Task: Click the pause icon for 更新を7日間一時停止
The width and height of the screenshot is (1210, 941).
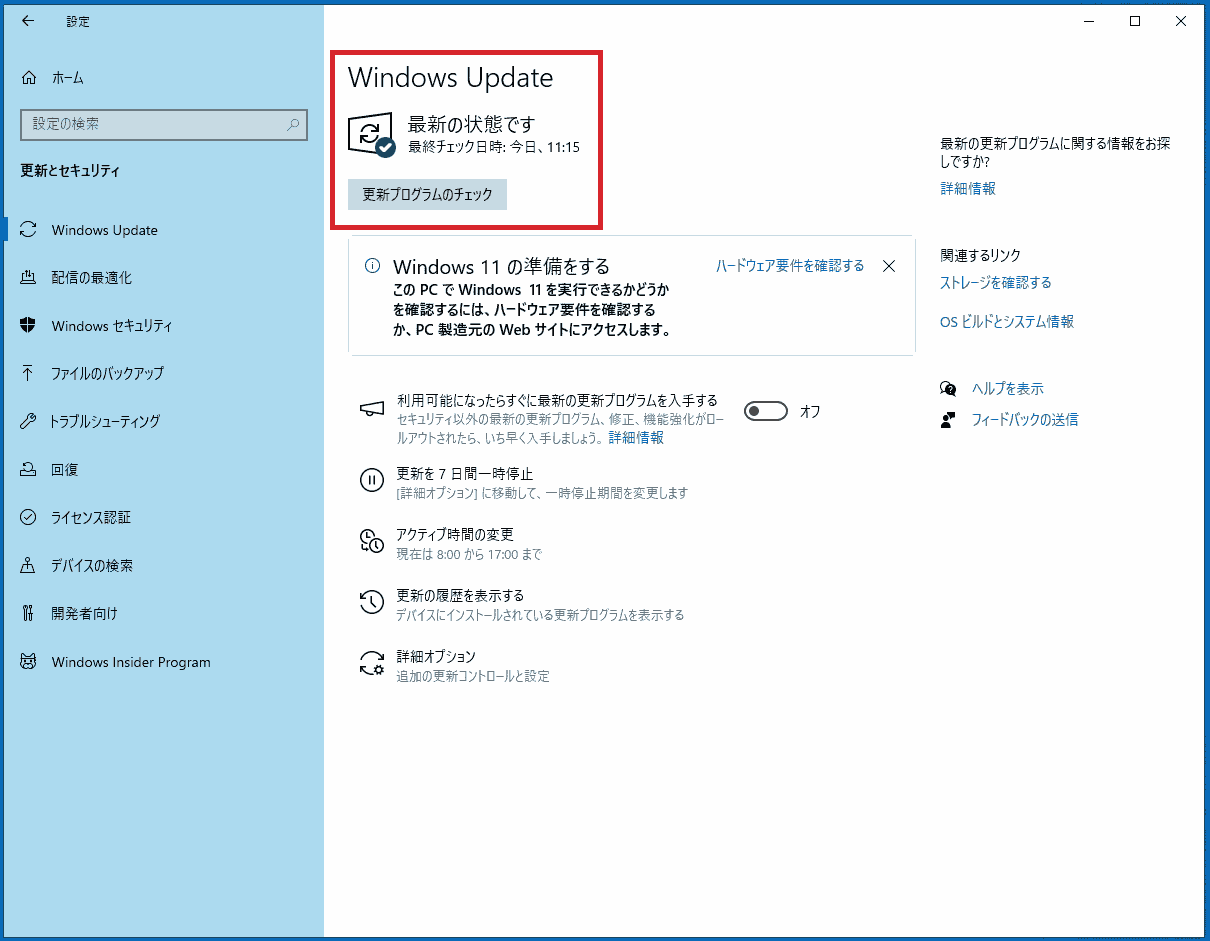Action: [372, 480]
